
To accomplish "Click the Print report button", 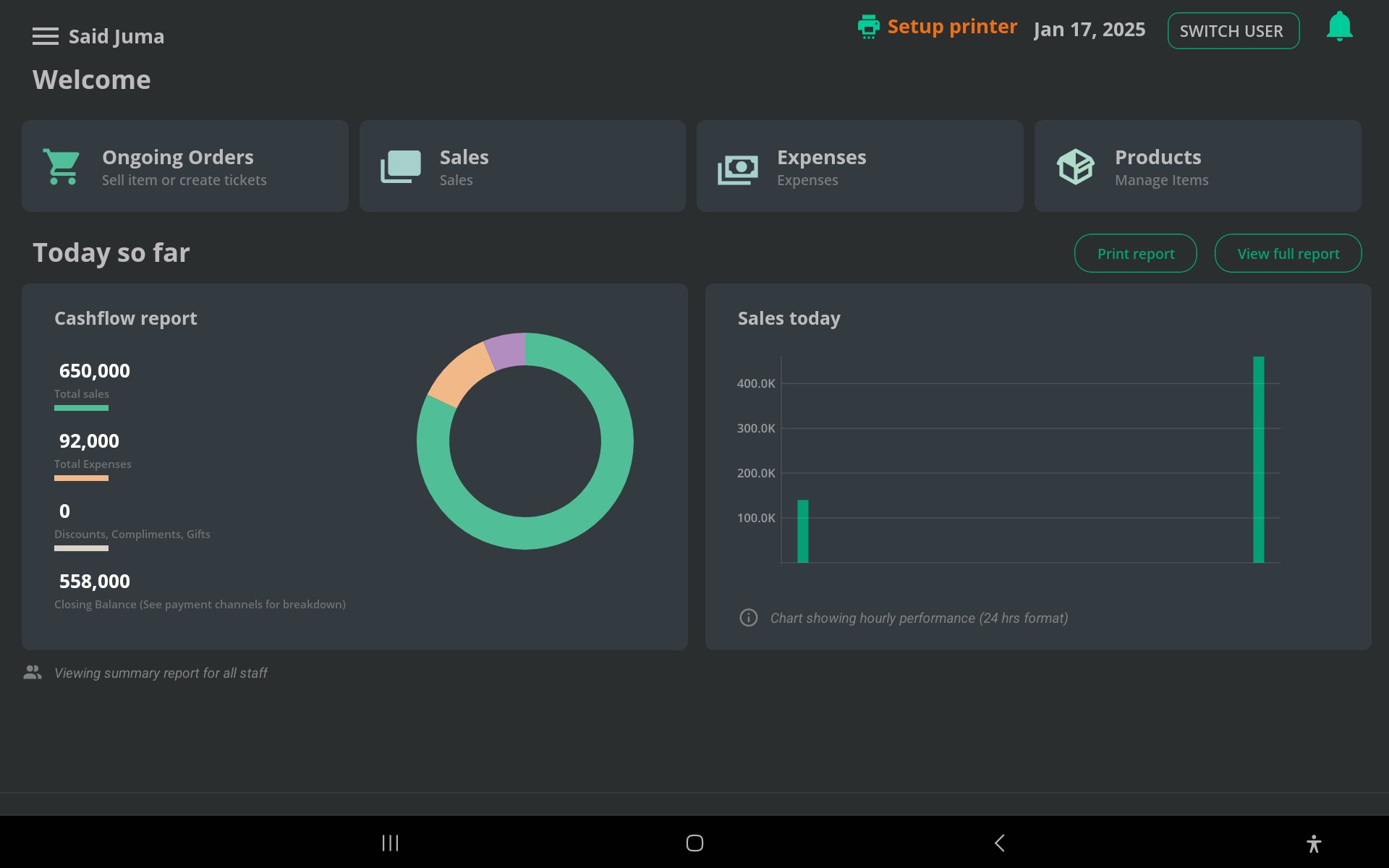I will tap(1135, 253).
